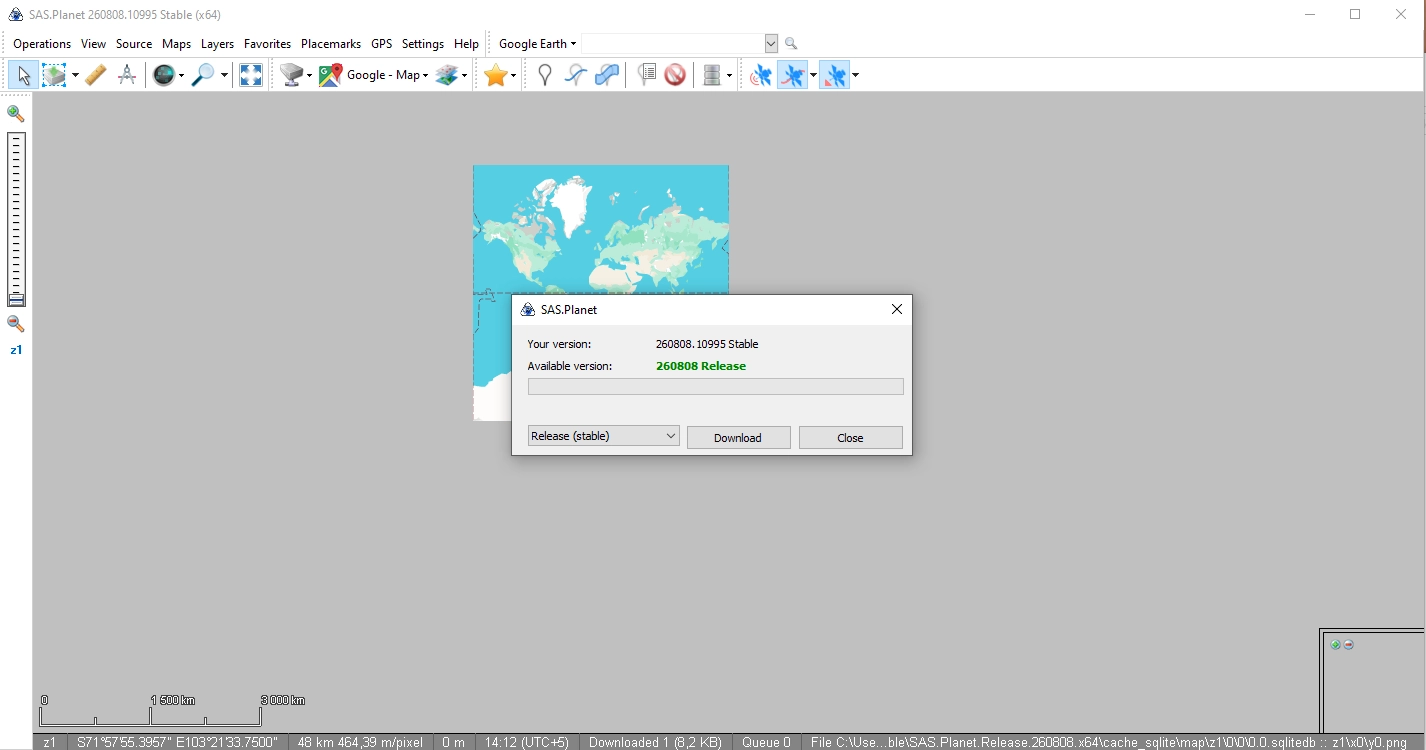Screen dimensions: 1426x750
Task: Click SAS.Planet icon in title bar
Action: click(x=16, y=15)
